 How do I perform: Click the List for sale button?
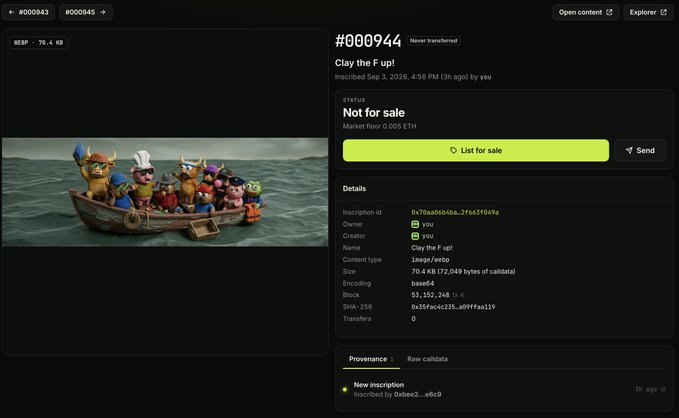click(x=476, y=150)
